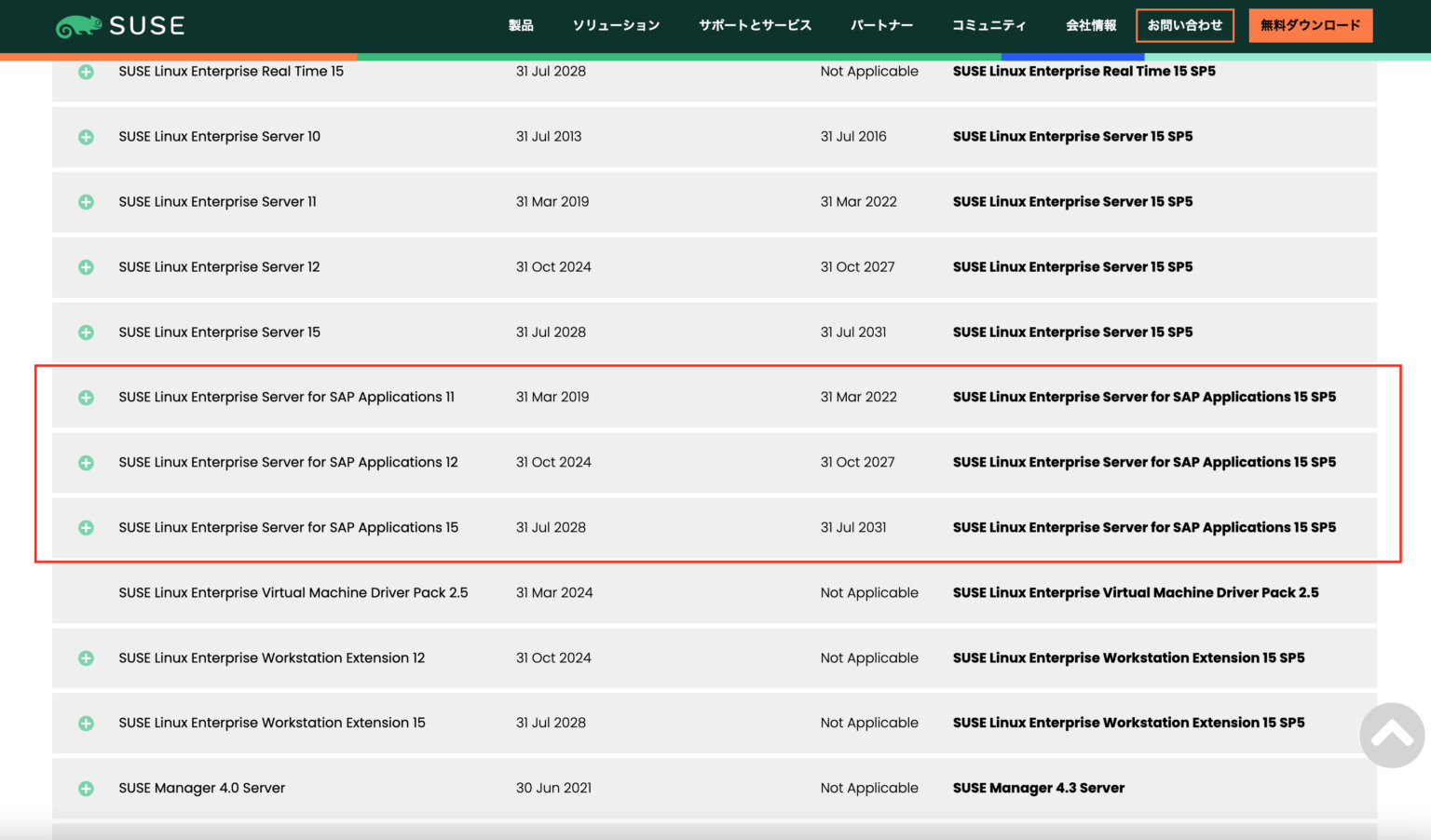Image resolution: width=1431 pixels, height=840 pixels.
Task: Expand SUSE Linux Enterprise Server for SAP Applications 15
Action: (x=86, y=527)
